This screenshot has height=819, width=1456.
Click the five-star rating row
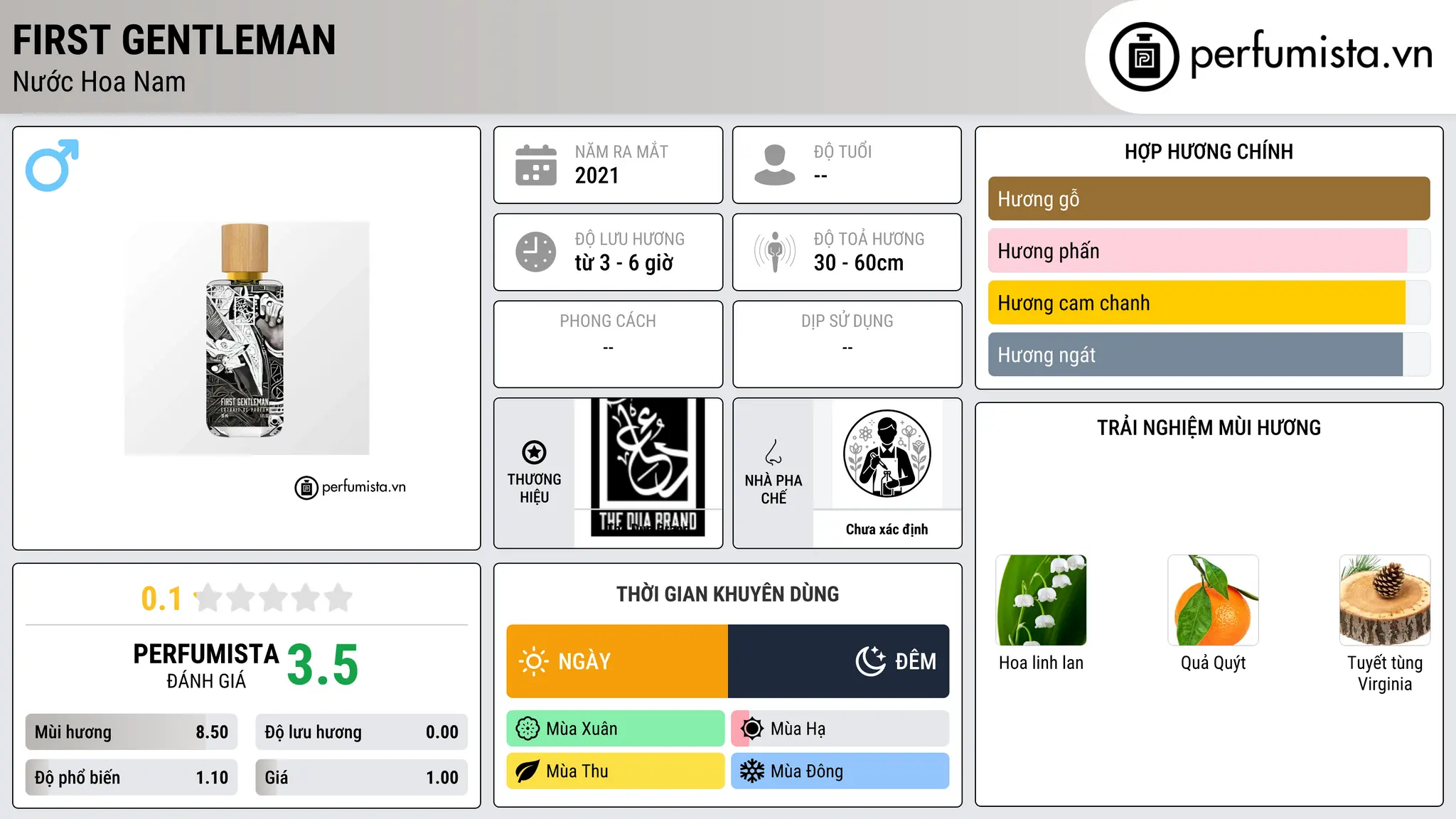(x=274, y=598)
